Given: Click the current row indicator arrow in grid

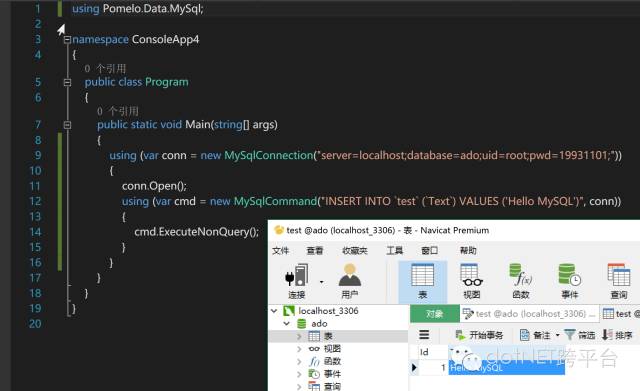Looking at the screenshot, I should tap(414, 368).
